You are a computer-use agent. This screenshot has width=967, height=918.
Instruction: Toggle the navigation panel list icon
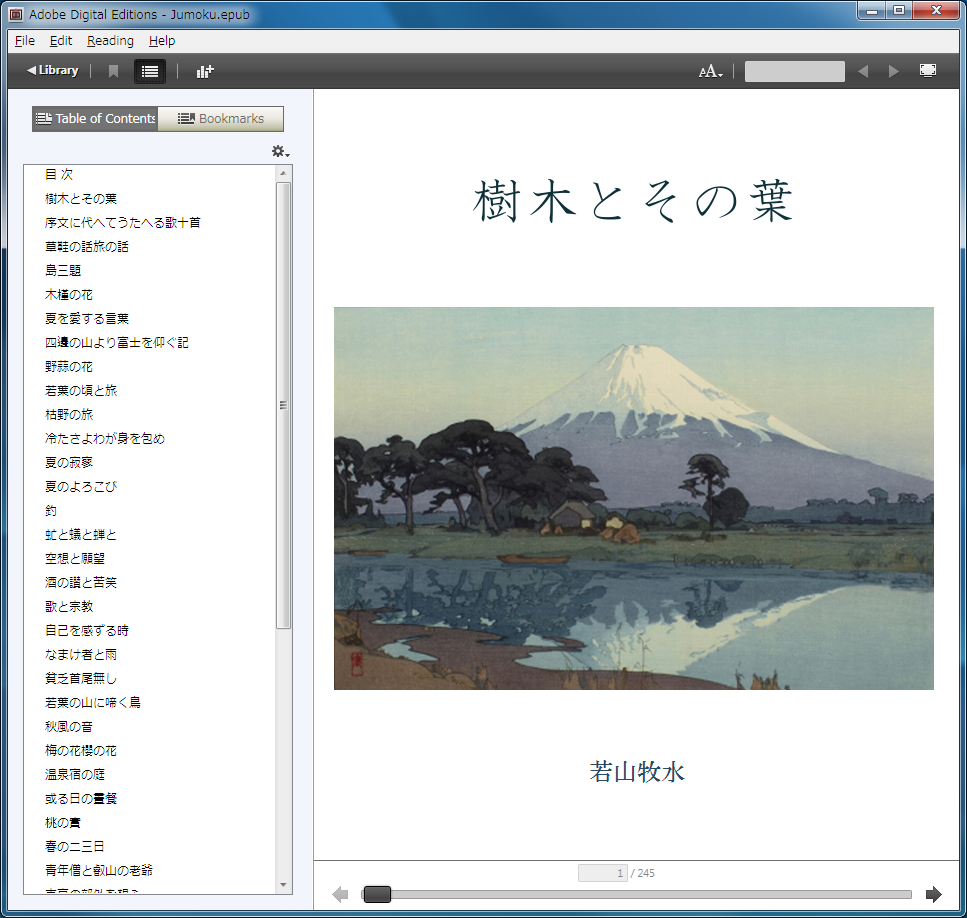150,72
